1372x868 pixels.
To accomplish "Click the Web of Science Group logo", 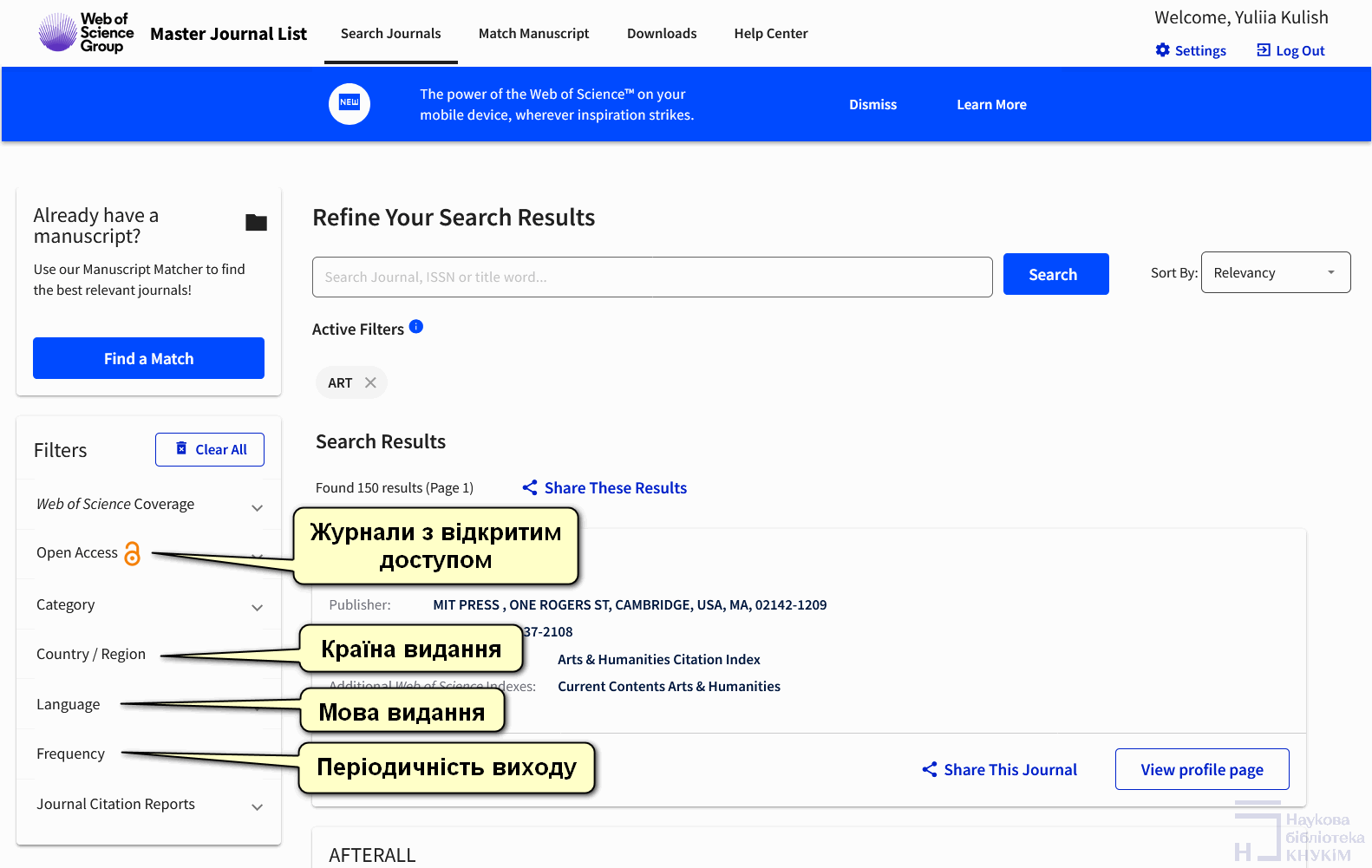I will point(86,33).
